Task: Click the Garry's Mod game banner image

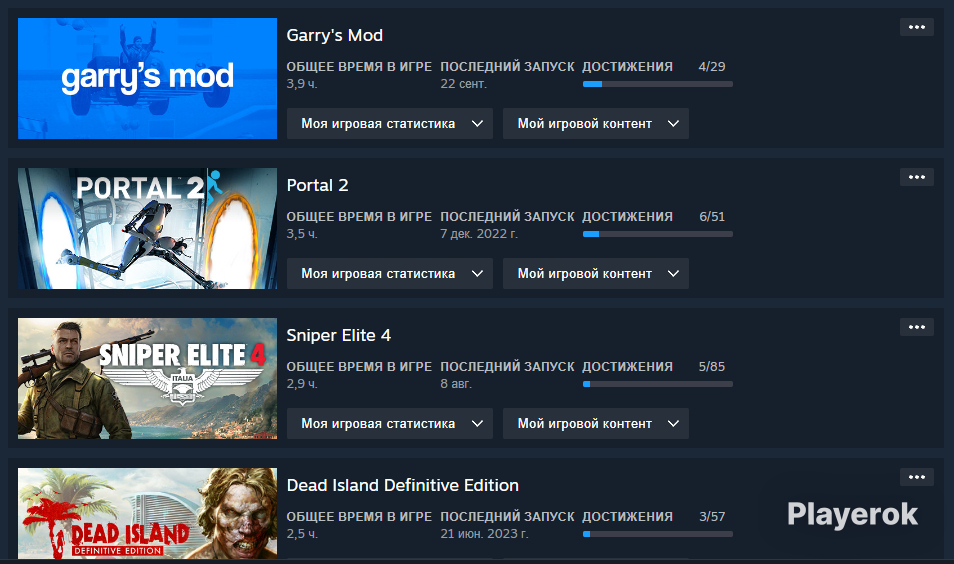Action: [147, 78]
